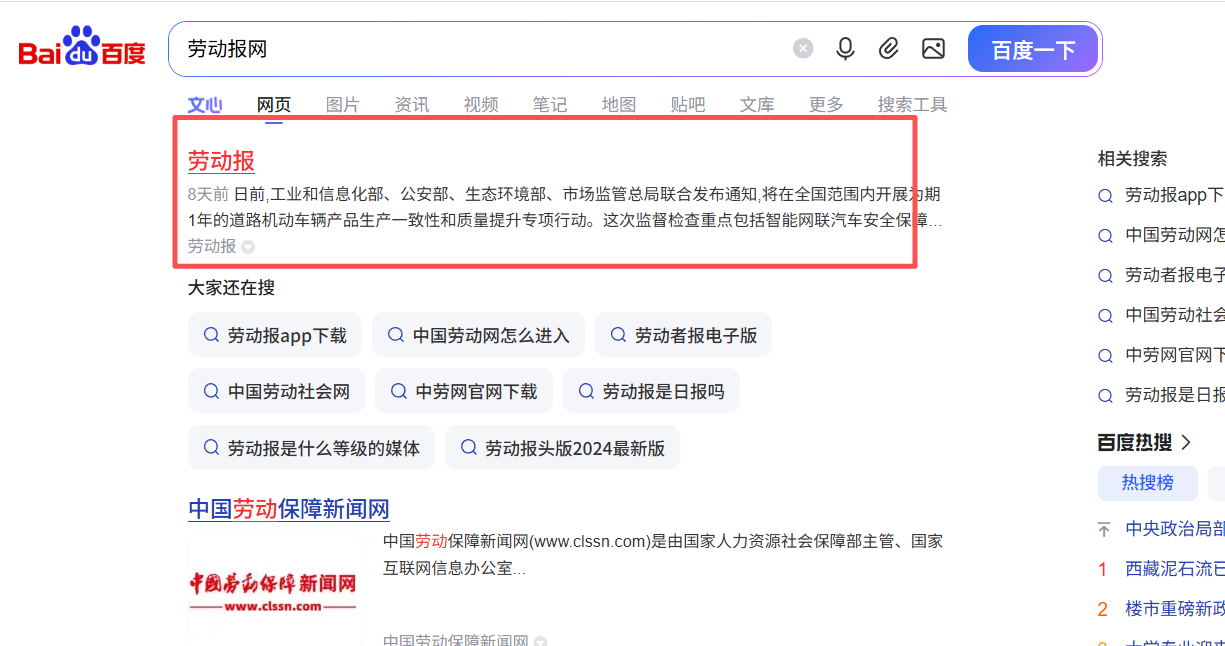Open related search 中国劳动网怎 in sidebar
Screen dimensions: 1225x646
[x=1161, y=236]
